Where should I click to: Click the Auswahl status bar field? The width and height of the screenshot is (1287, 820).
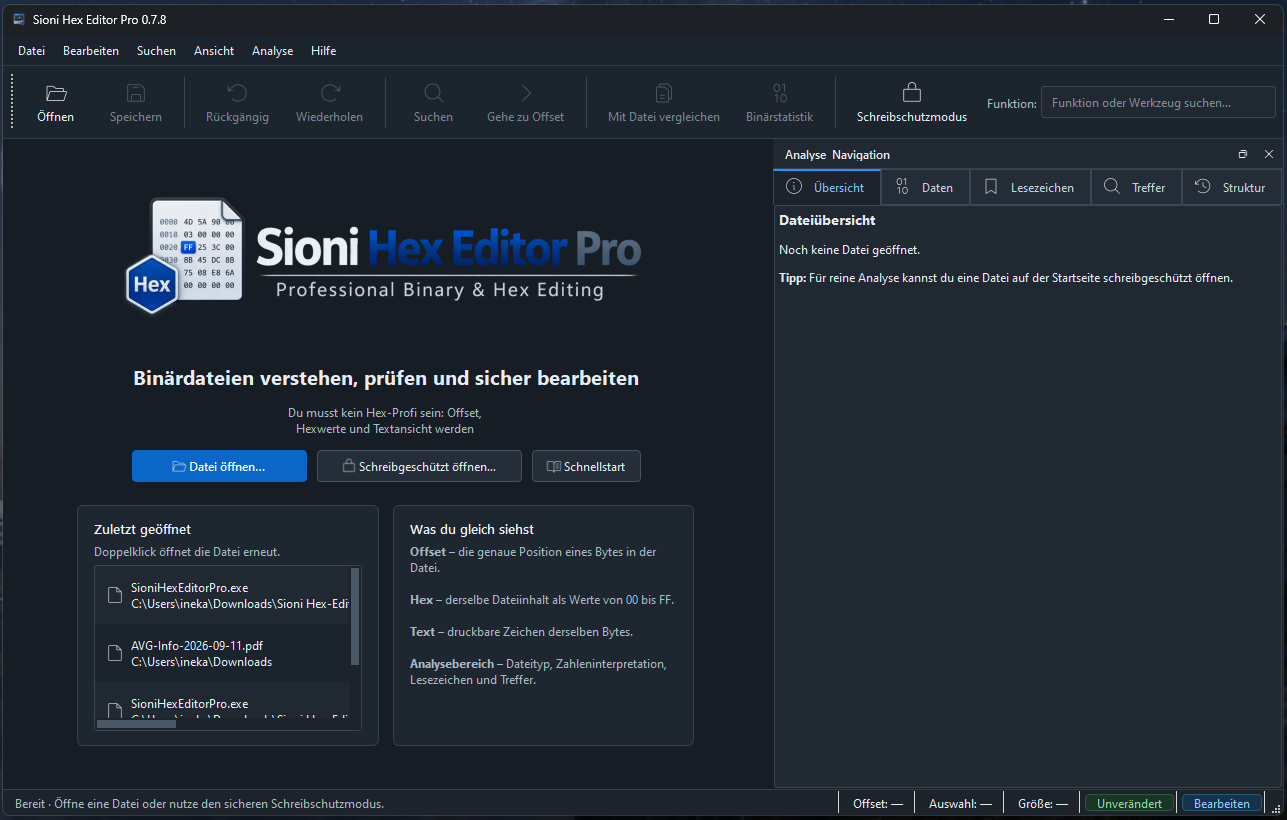point(960,803)
